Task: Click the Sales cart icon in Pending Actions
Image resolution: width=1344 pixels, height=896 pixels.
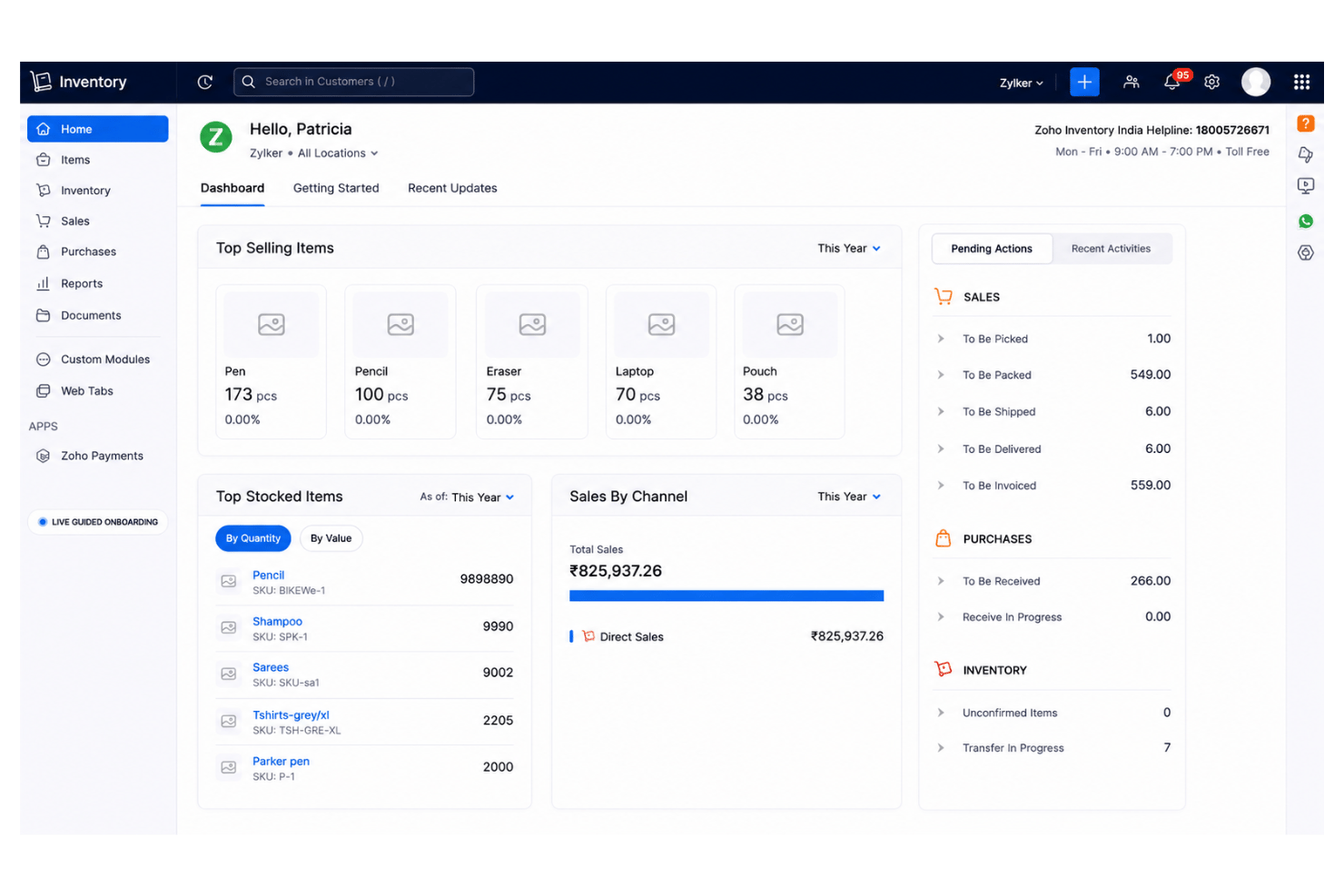Action: pos(944,296)
